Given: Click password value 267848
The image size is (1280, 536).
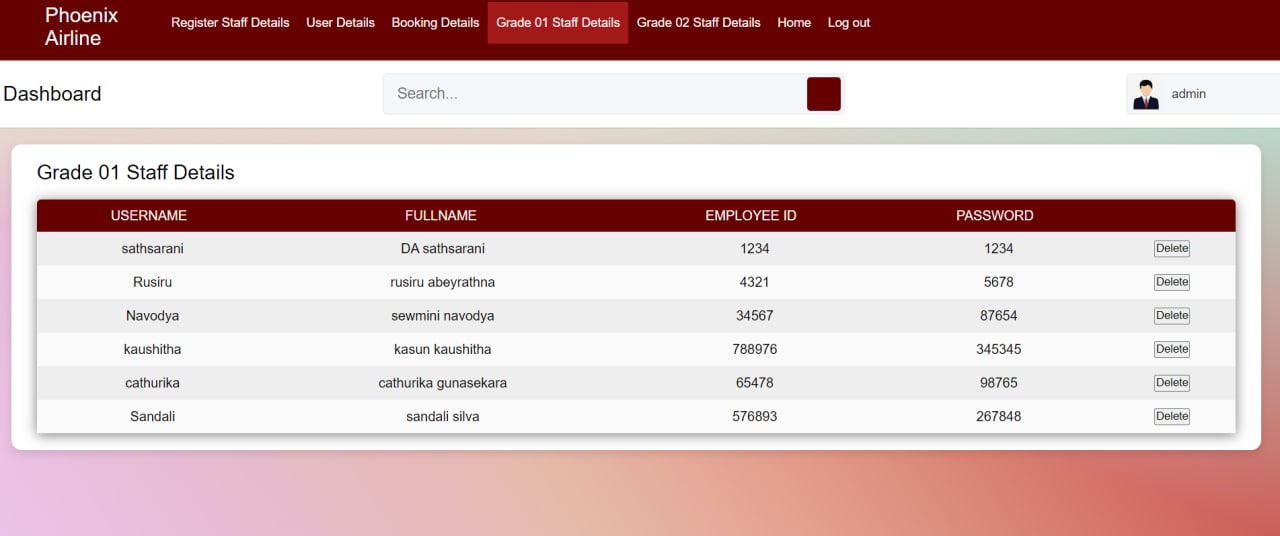Looking at the screenshot, I should click(999, 416).
